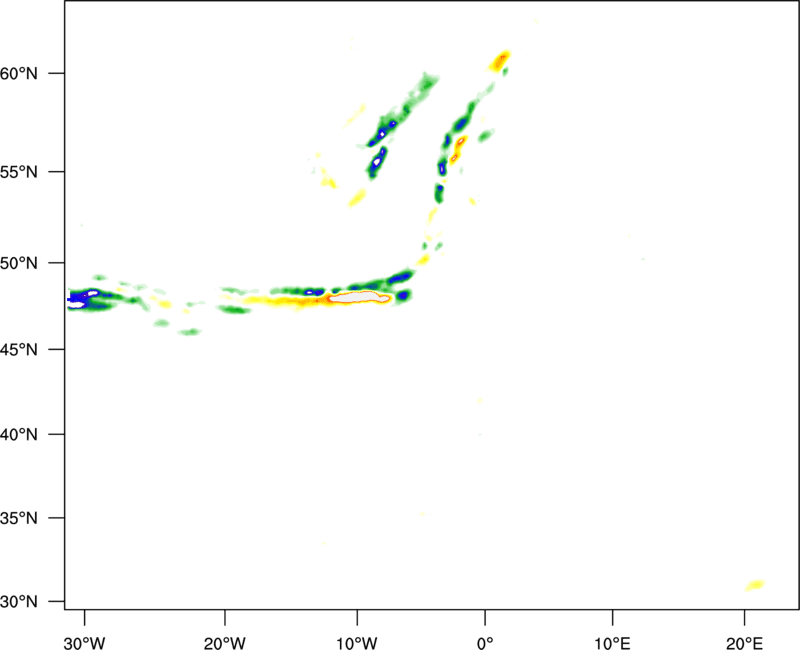Click the 55°N latitude label
This screenshot has width=800, height=650.
pyautogui.click(x=19, y=172)
